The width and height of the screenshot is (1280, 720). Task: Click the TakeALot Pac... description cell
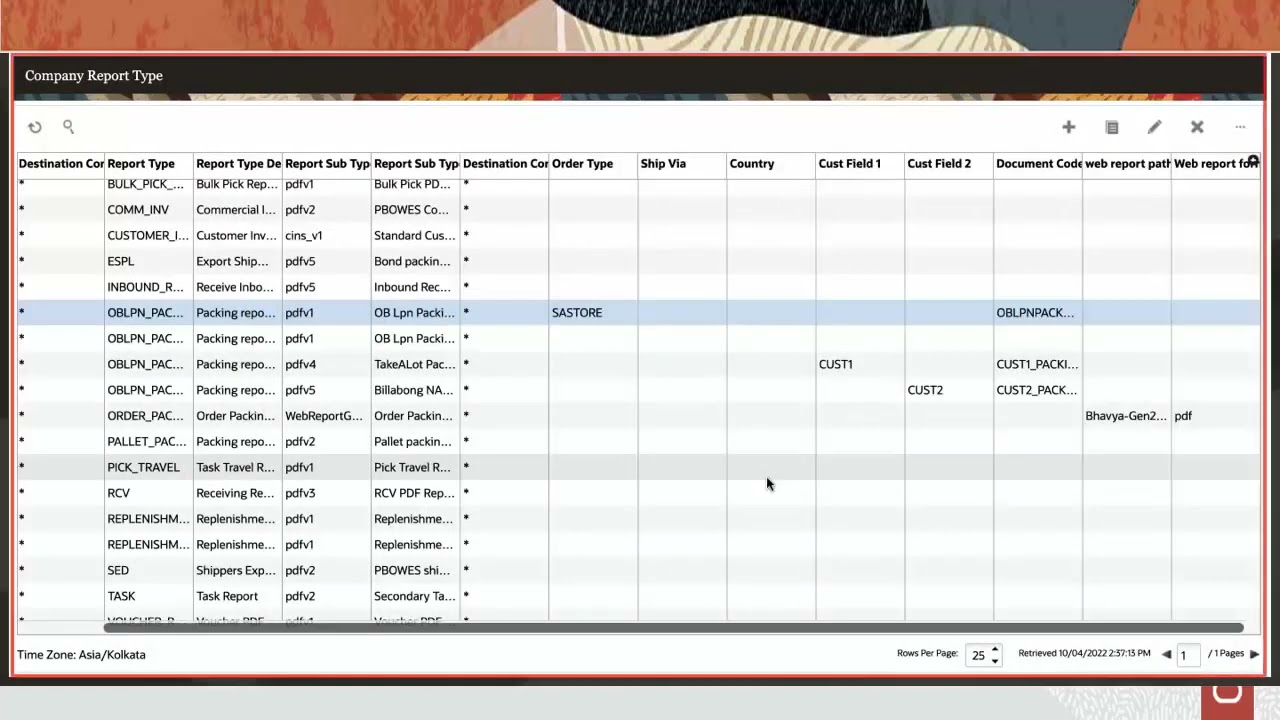(415, 365)
